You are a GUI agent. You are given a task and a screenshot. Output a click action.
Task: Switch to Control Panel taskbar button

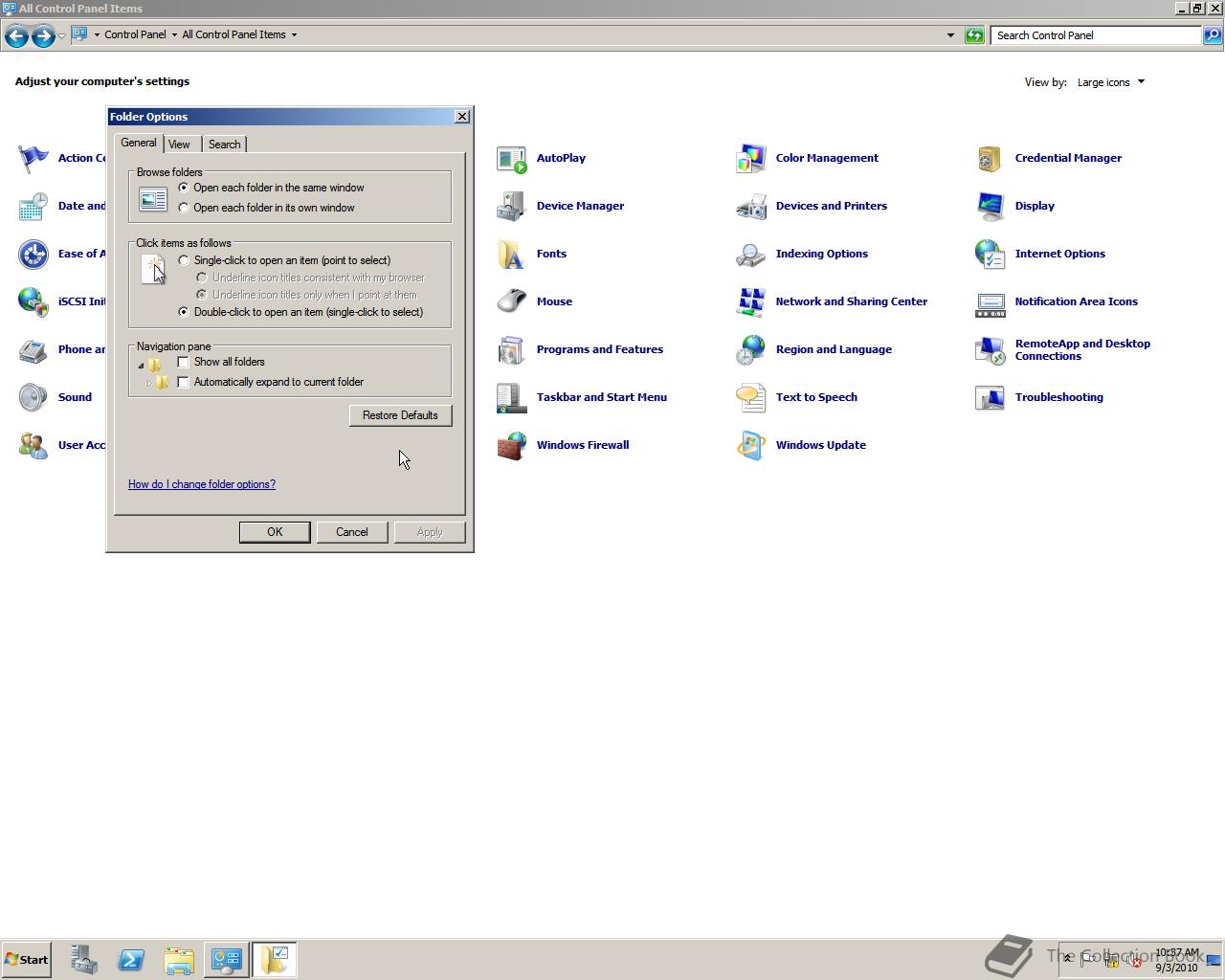(227, 960)
